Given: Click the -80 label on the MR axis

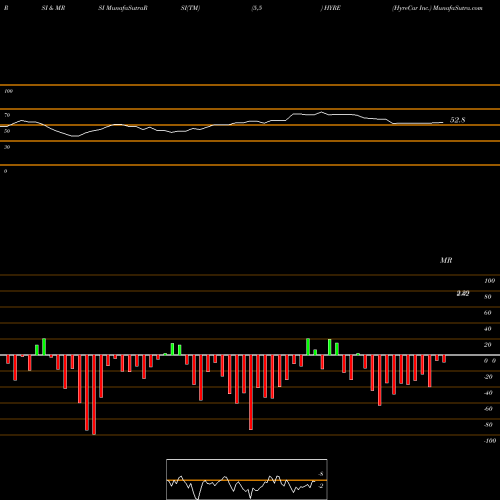Looking at the screenshot, I should pyautogui.click(x=488, y=425).
